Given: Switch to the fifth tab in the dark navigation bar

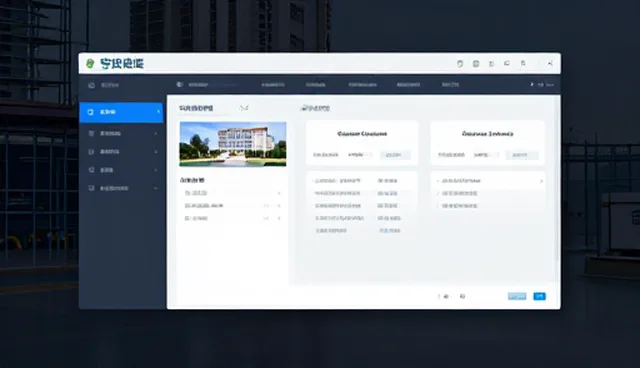Looking at the screenshot, I should [408, 85].
